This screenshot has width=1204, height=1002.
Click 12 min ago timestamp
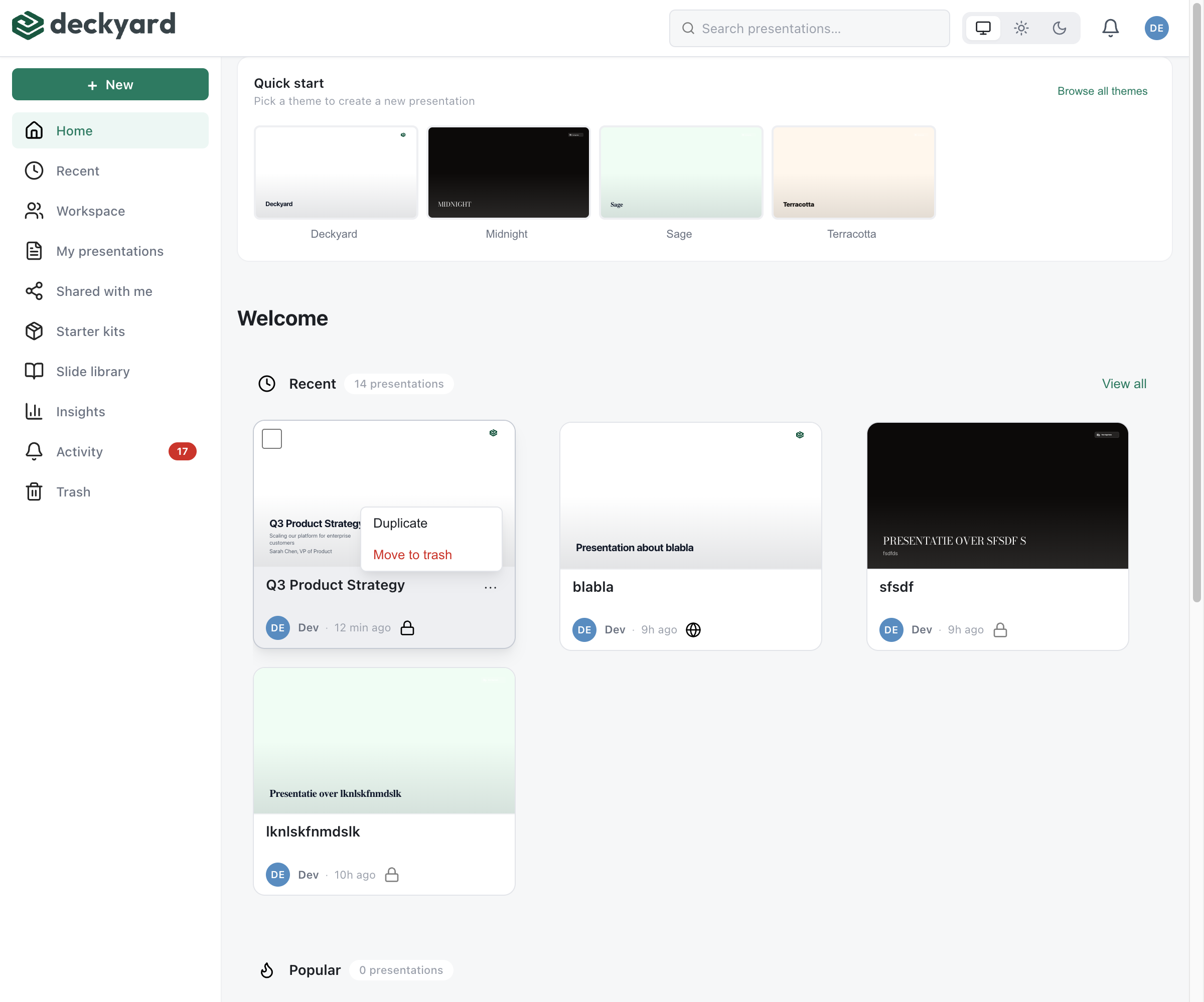click(x=362, y=628)
